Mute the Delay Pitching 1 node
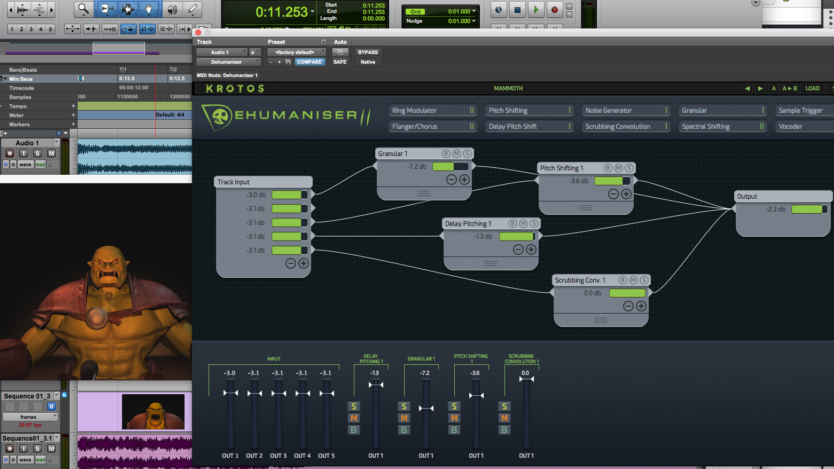This screenshot has width=834, height=469. click(523, 224)
